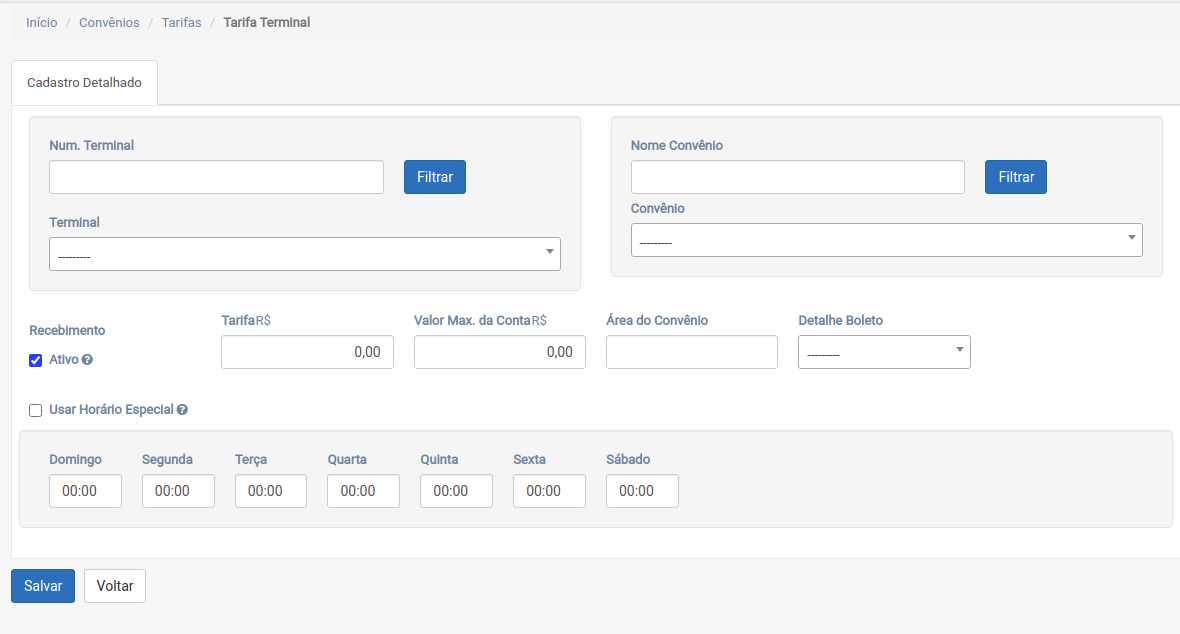Click help icon beside Usar Horário Especial
Image resolution: width=1180 pixels, height=634 pixels.
point(182,410)
